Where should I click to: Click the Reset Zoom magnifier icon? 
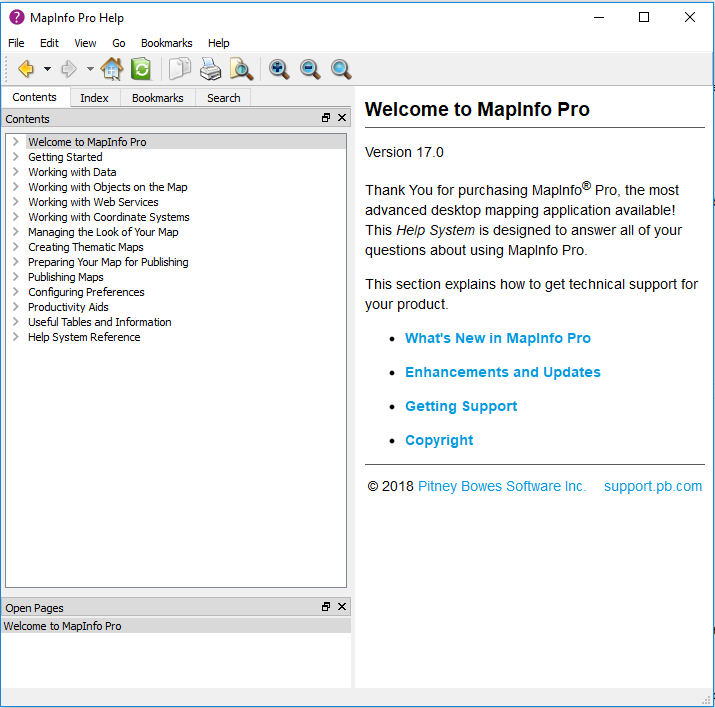pyautogui.click(x=341, y=69)
